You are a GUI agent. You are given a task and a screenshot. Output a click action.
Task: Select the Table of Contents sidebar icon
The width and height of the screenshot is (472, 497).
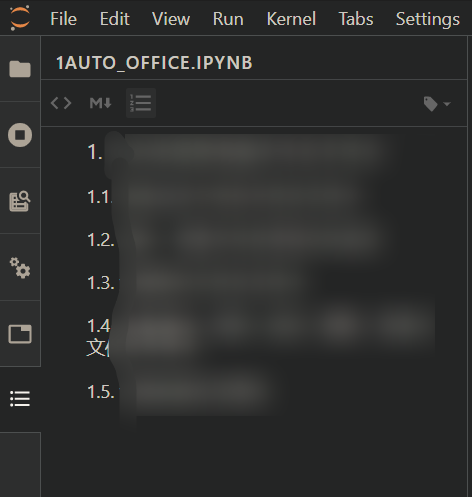click(20, 399)
